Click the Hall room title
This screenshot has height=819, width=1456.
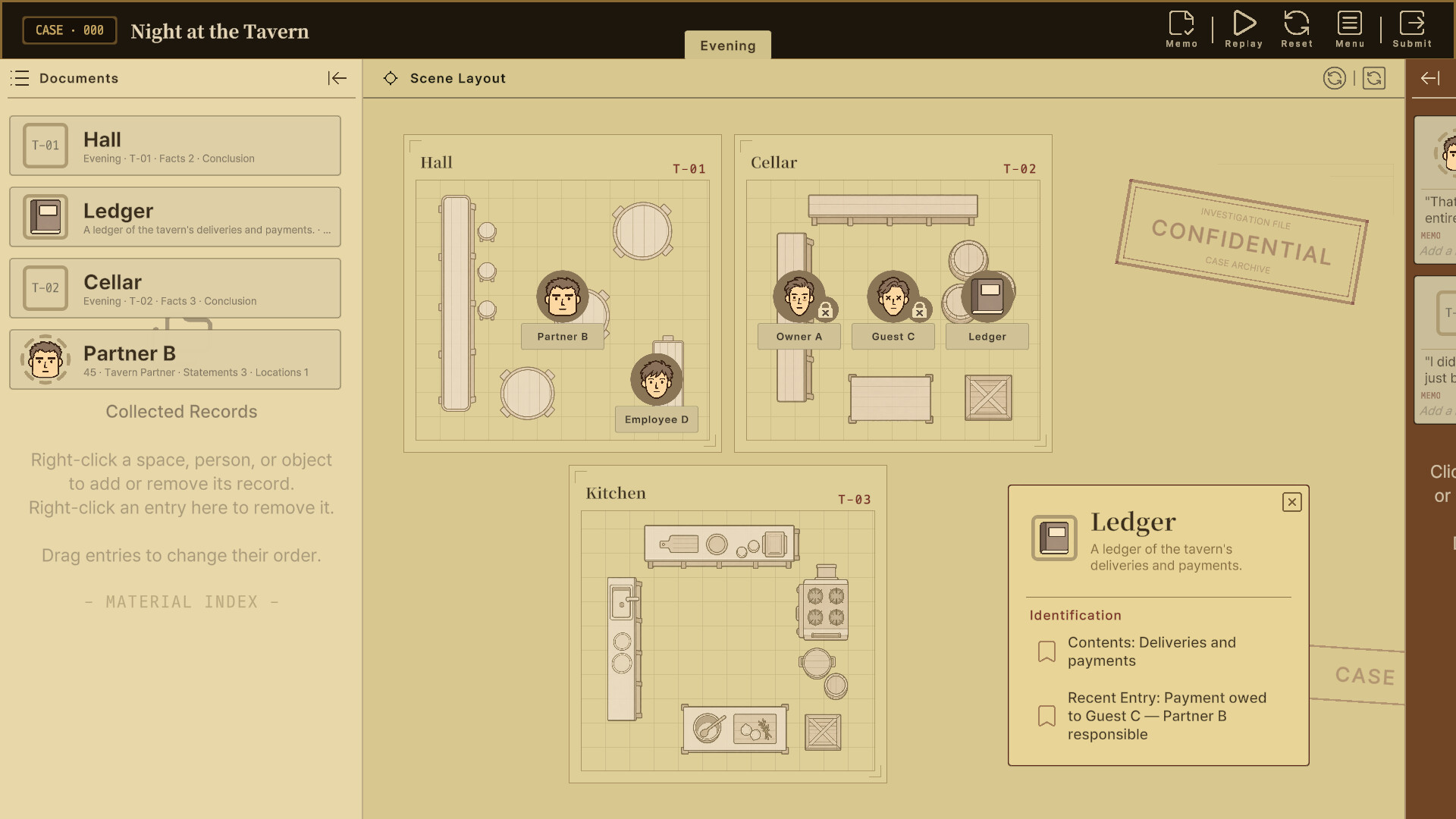[x=436, y=162]
